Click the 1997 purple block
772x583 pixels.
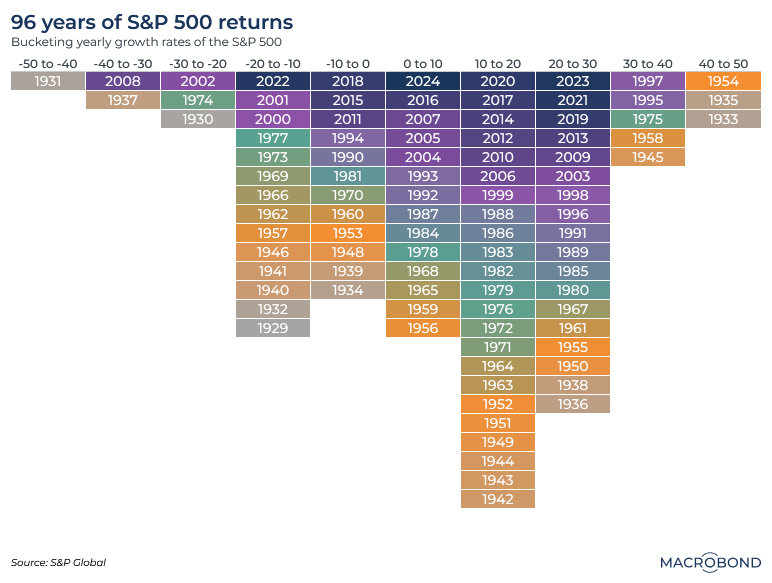click(648, 82)
